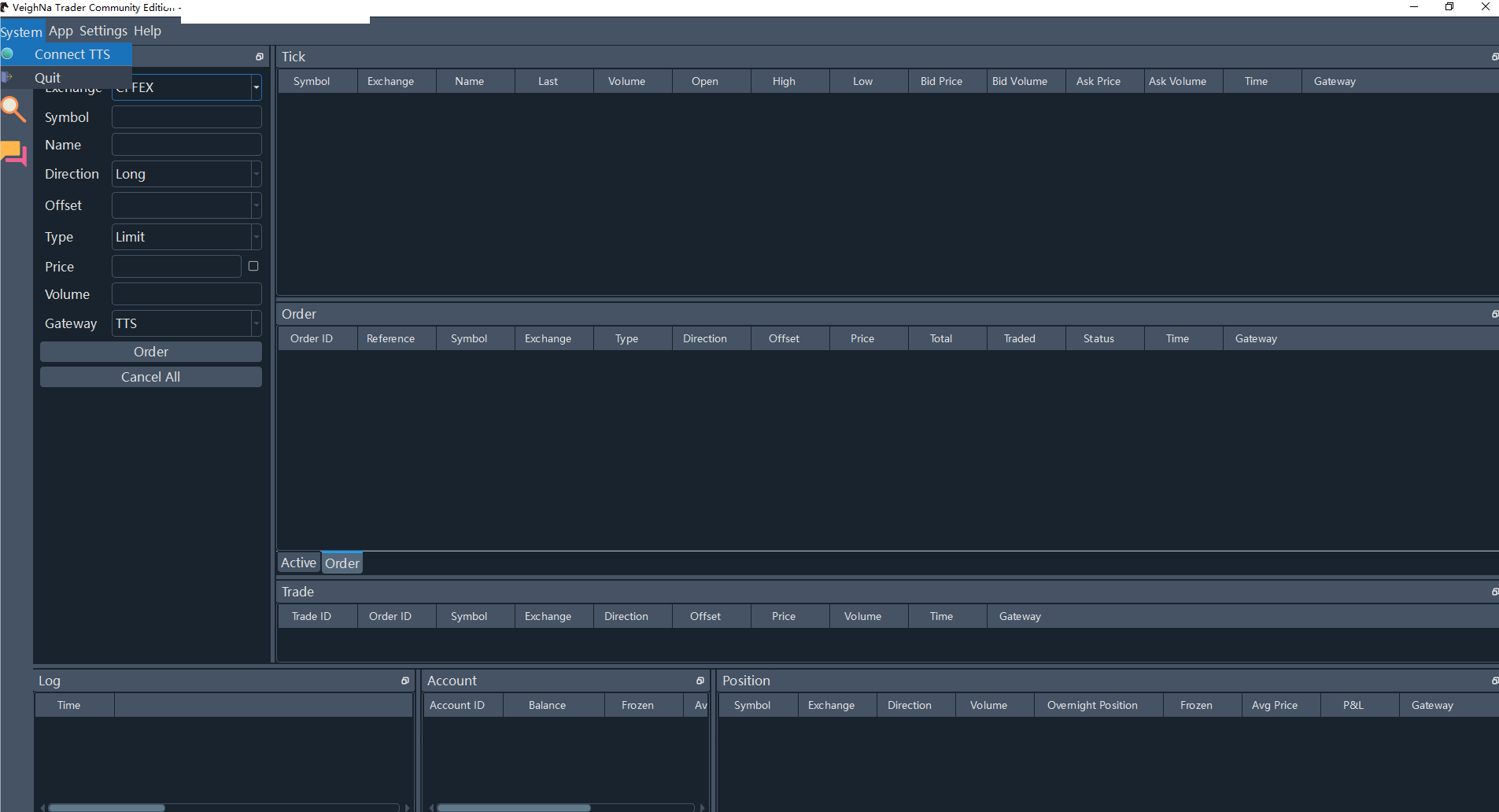This screenshot has width=1499, height=812.
Task: Open the System menu
Action: coord(21,31)
